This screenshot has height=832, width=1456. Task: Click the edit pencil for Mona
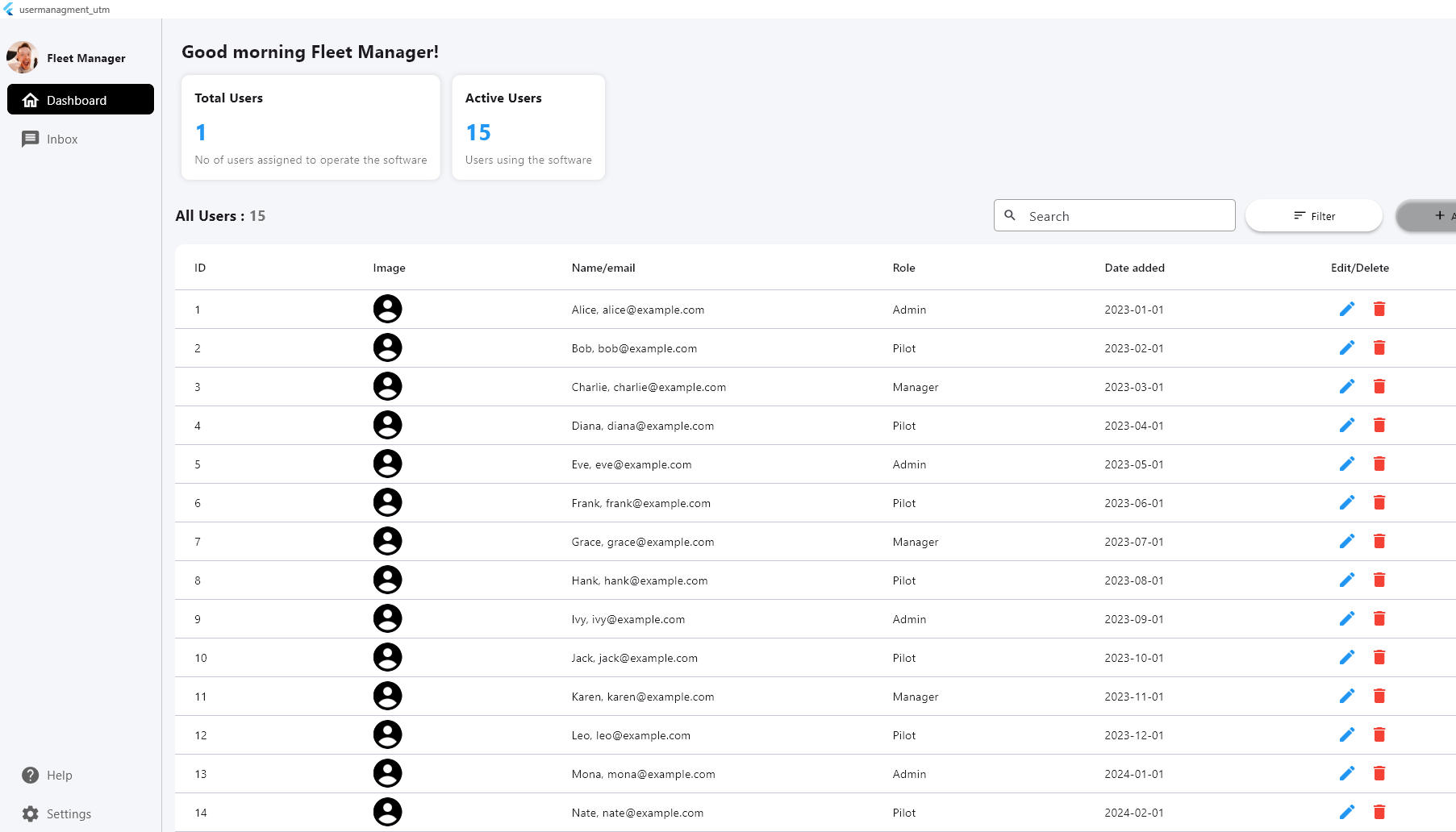[1346, 773]
